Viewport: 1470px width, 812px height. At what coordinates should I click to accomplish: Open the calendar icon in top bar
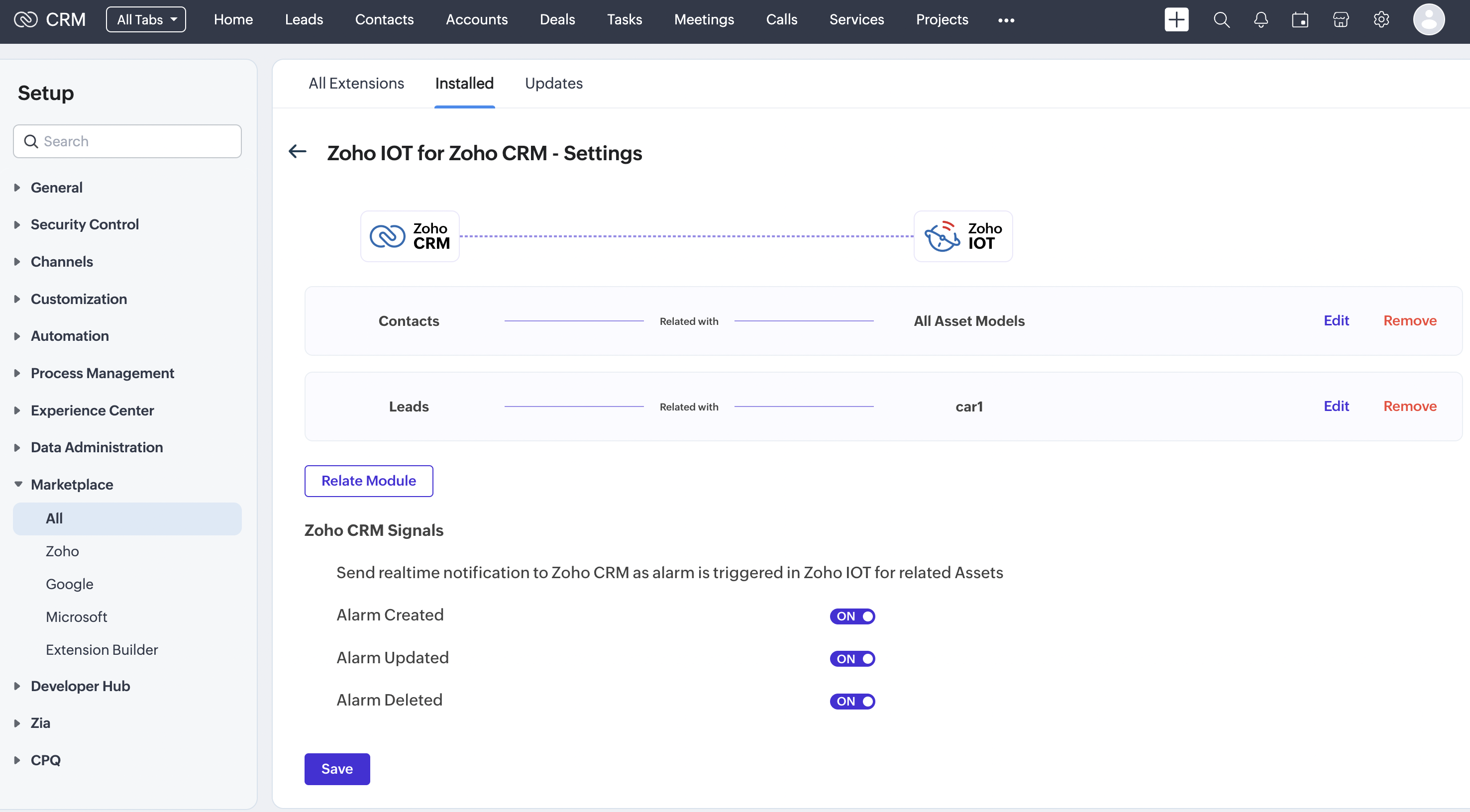(x=1300, y=20)
